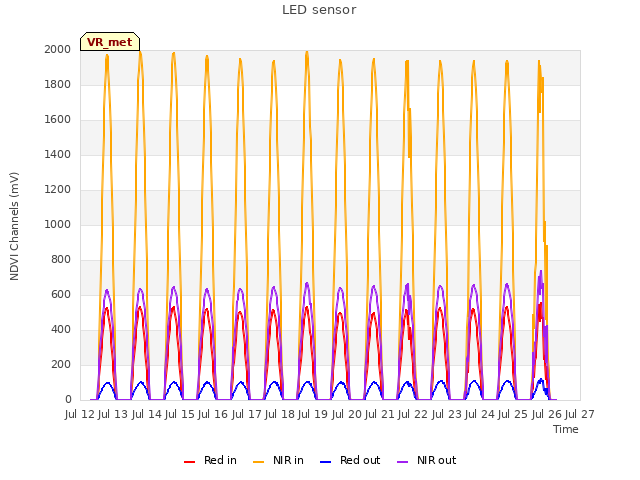640x480 pixels.
Task: Click the Jul 18 x-axis label
Action: pyautogui.click(x=280, y=414)
